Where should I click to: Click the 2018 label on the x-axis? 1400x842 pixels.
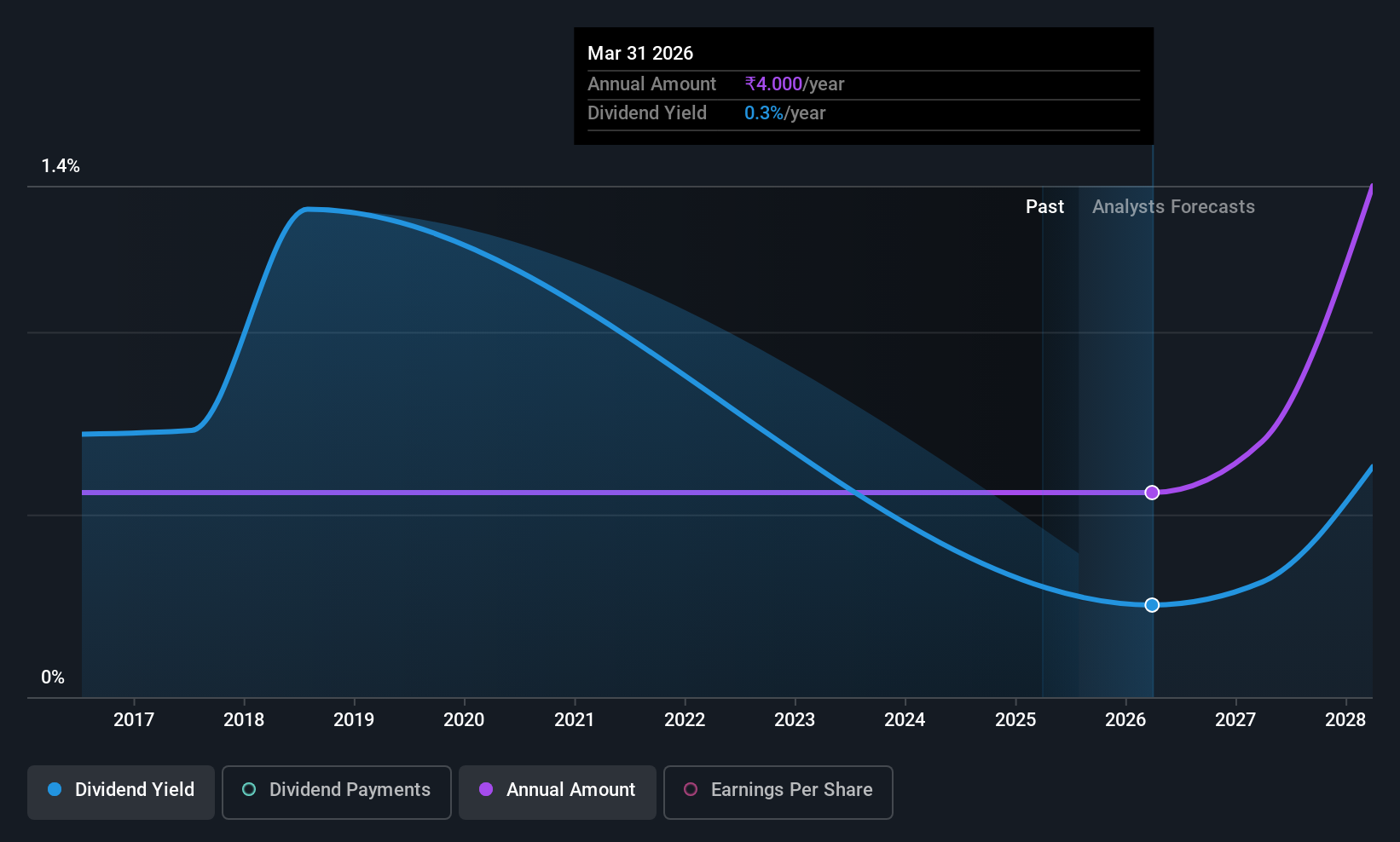[244, 720]
